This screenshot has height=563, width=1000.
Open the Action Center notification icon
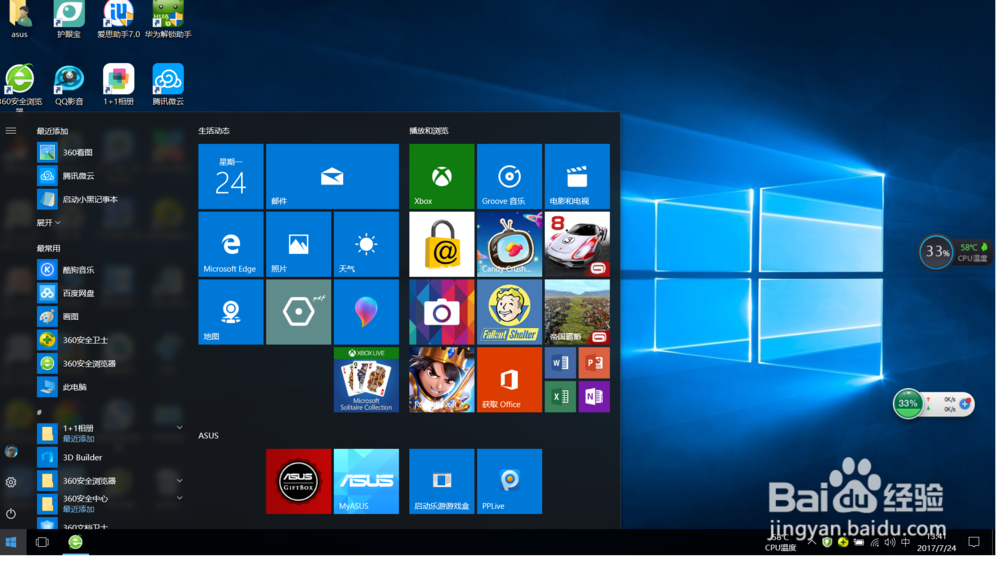[x=975, y=544]
